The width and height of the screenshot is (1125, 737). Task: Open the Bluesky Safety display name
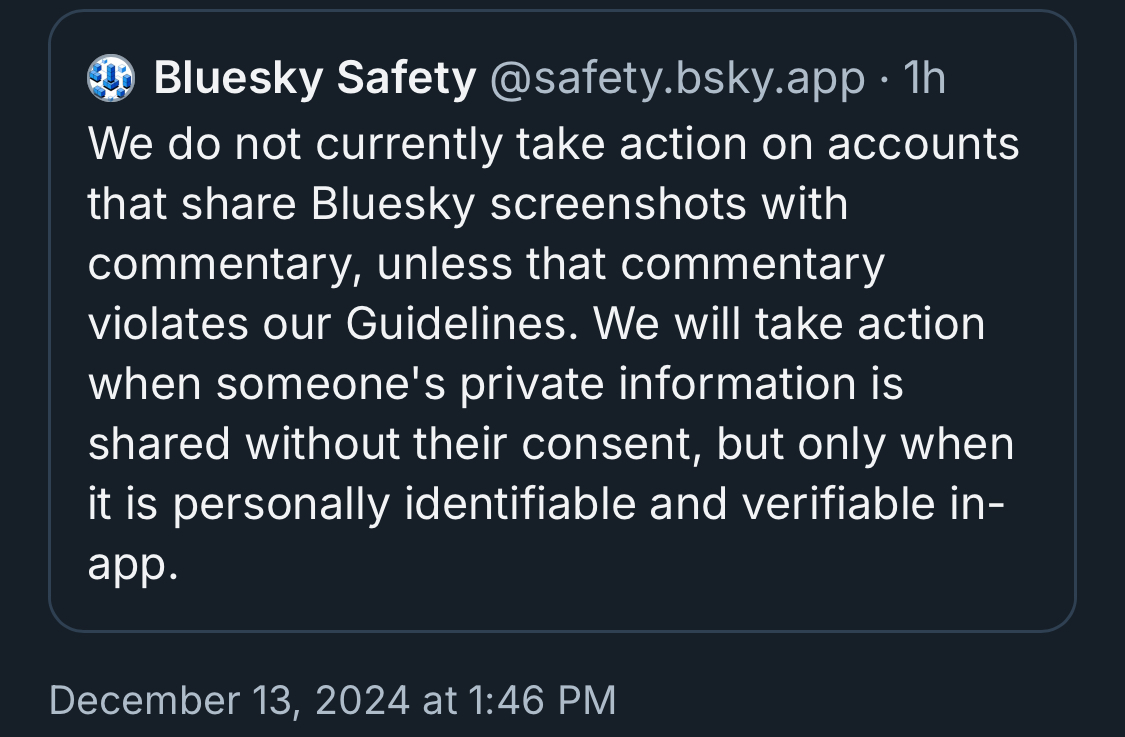pyautogui.click(x=314, y=78)
